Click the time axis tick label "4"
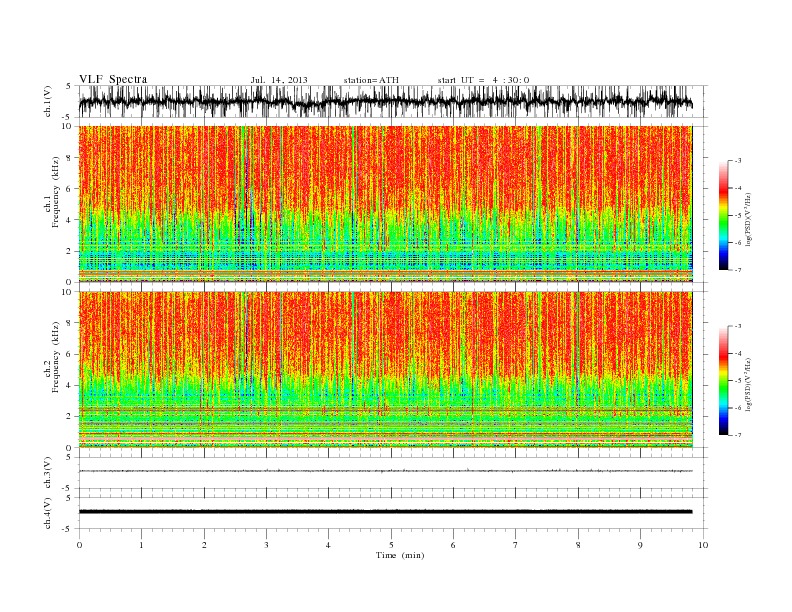Screen dimensions: 792x612 pyautogui.click(x=328, y=545)
